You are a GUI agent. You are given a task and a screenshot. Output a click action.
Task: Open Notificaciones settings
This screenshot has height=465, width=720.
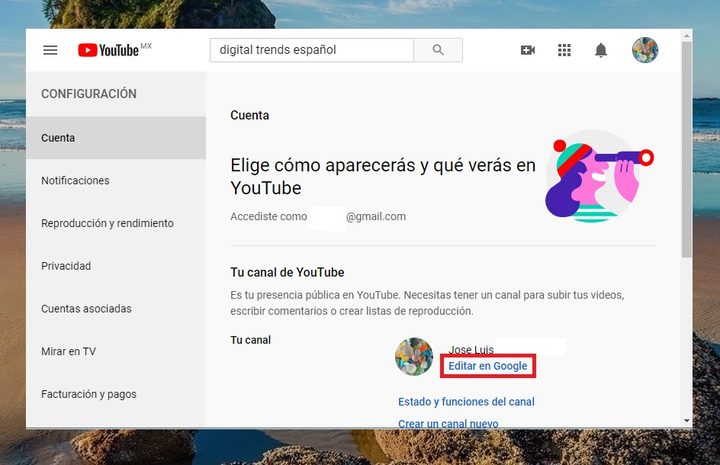pyautogui.click(x=116, y=180)
